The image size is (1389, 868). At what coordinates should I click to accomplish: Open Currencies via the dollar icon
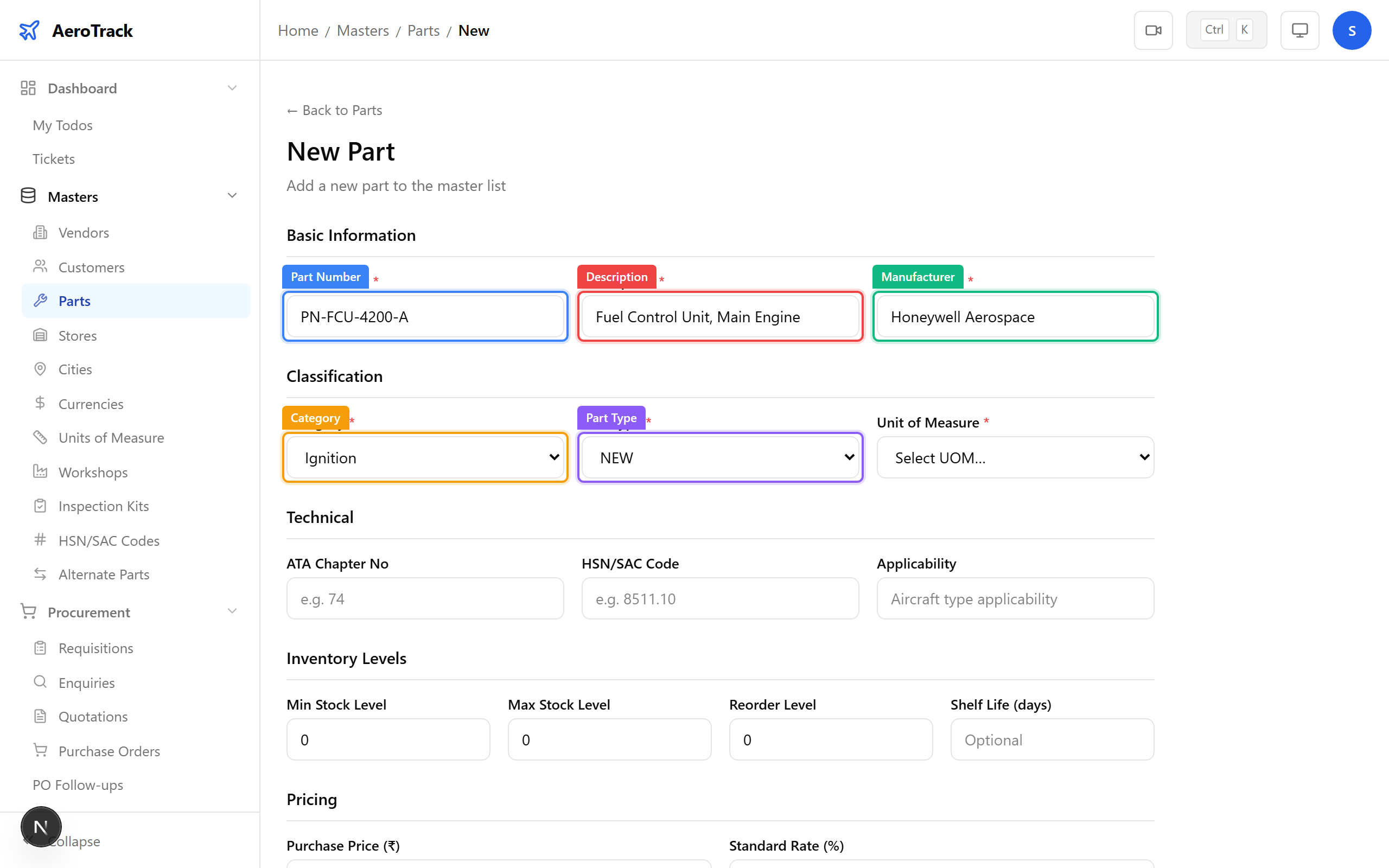(x=40, y=404)
